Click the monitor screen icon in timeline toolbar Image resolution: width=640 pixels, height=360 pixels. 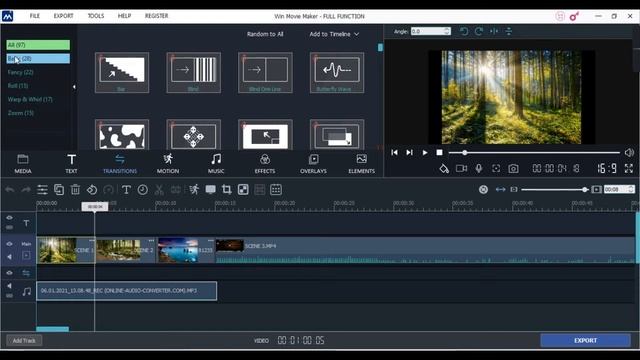click(x=211, y=190)
